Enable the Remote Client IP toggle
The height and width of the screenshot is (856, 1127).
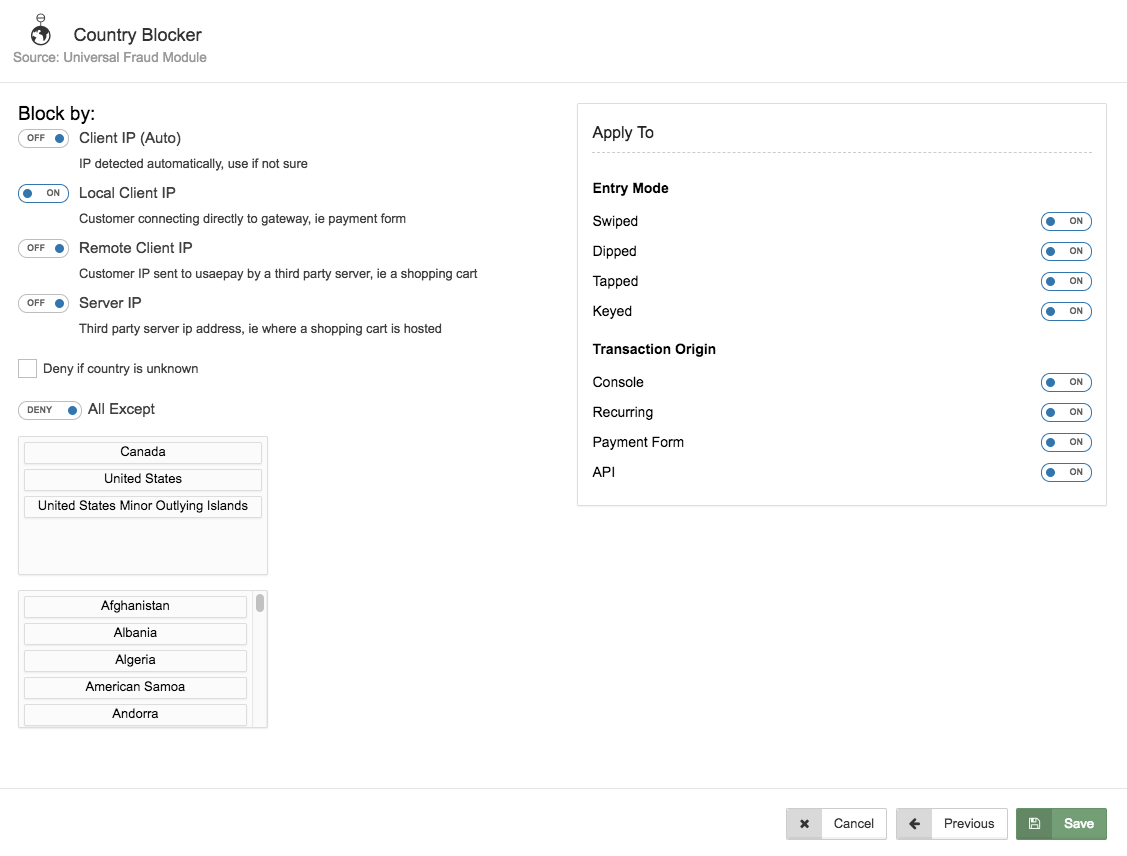click(x=43, y=248)
